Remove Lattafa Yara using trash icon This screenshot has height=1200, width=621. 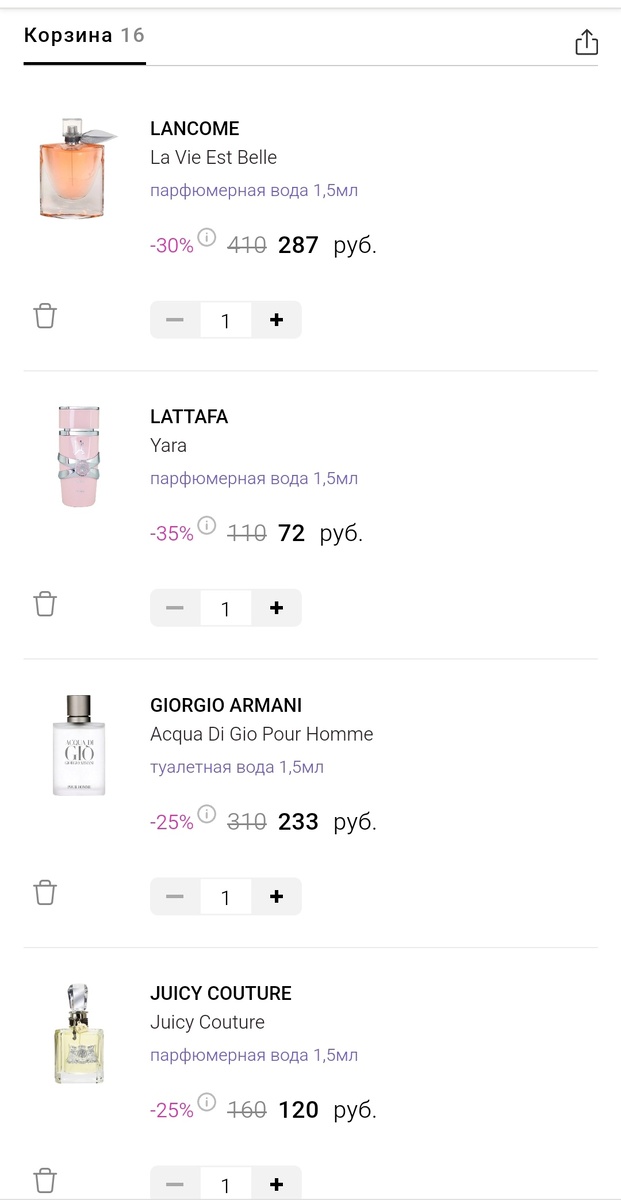[x=45, y=604]
